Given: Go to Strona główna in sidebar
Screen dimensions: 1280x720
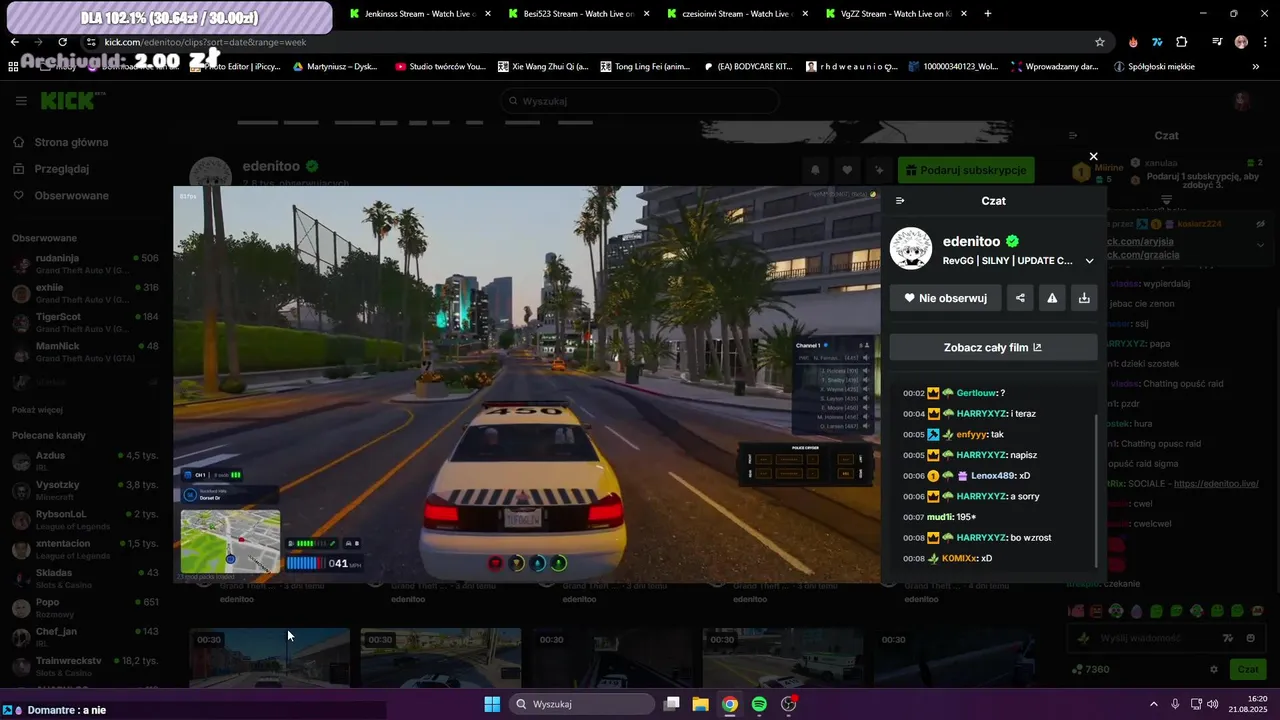Looking at the screenshot, I should coord(71,142).
